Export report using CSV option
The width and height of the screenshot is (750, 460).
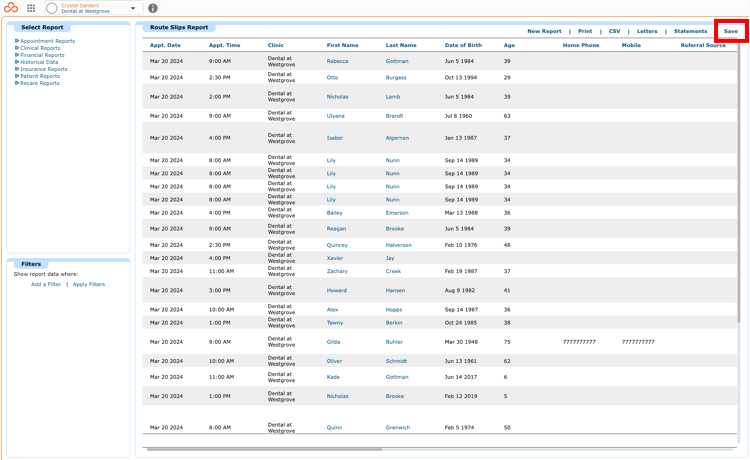614,31
